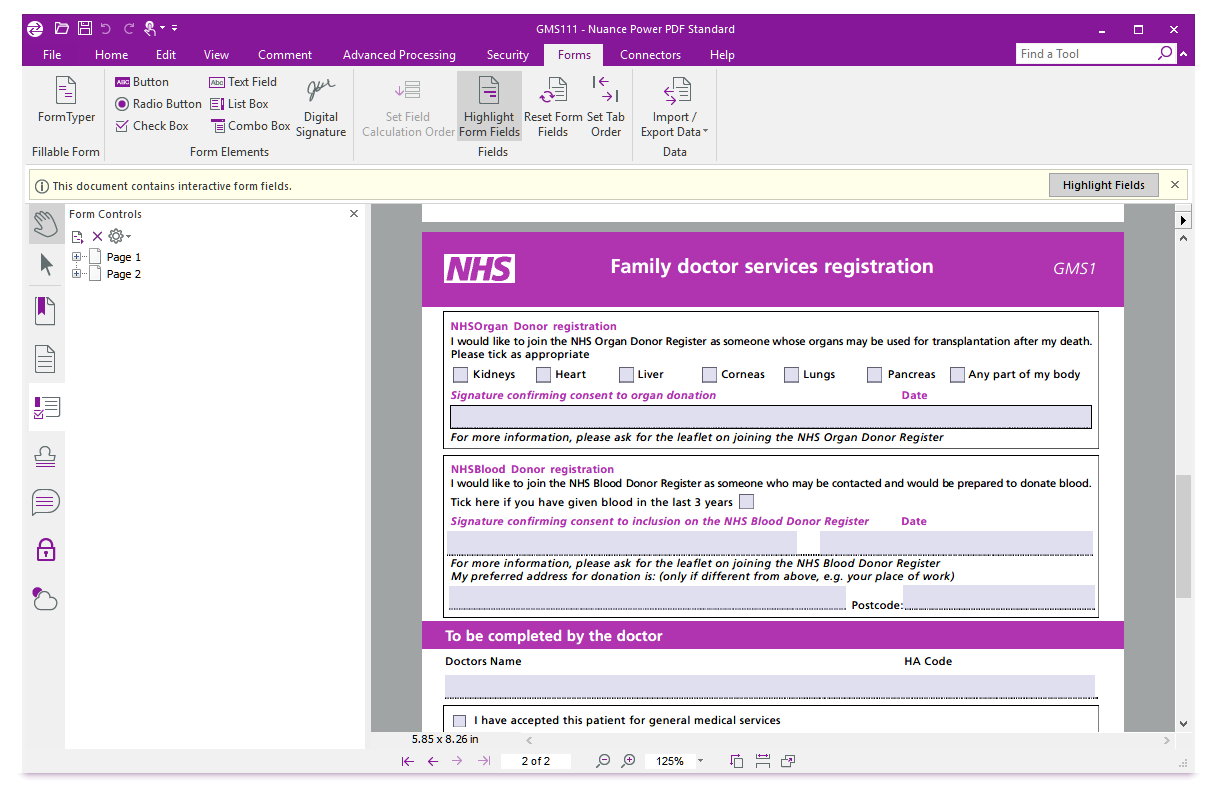Click Reset Form Fields icon
This screenshot has height=799, width=1221.
(552, 108)
